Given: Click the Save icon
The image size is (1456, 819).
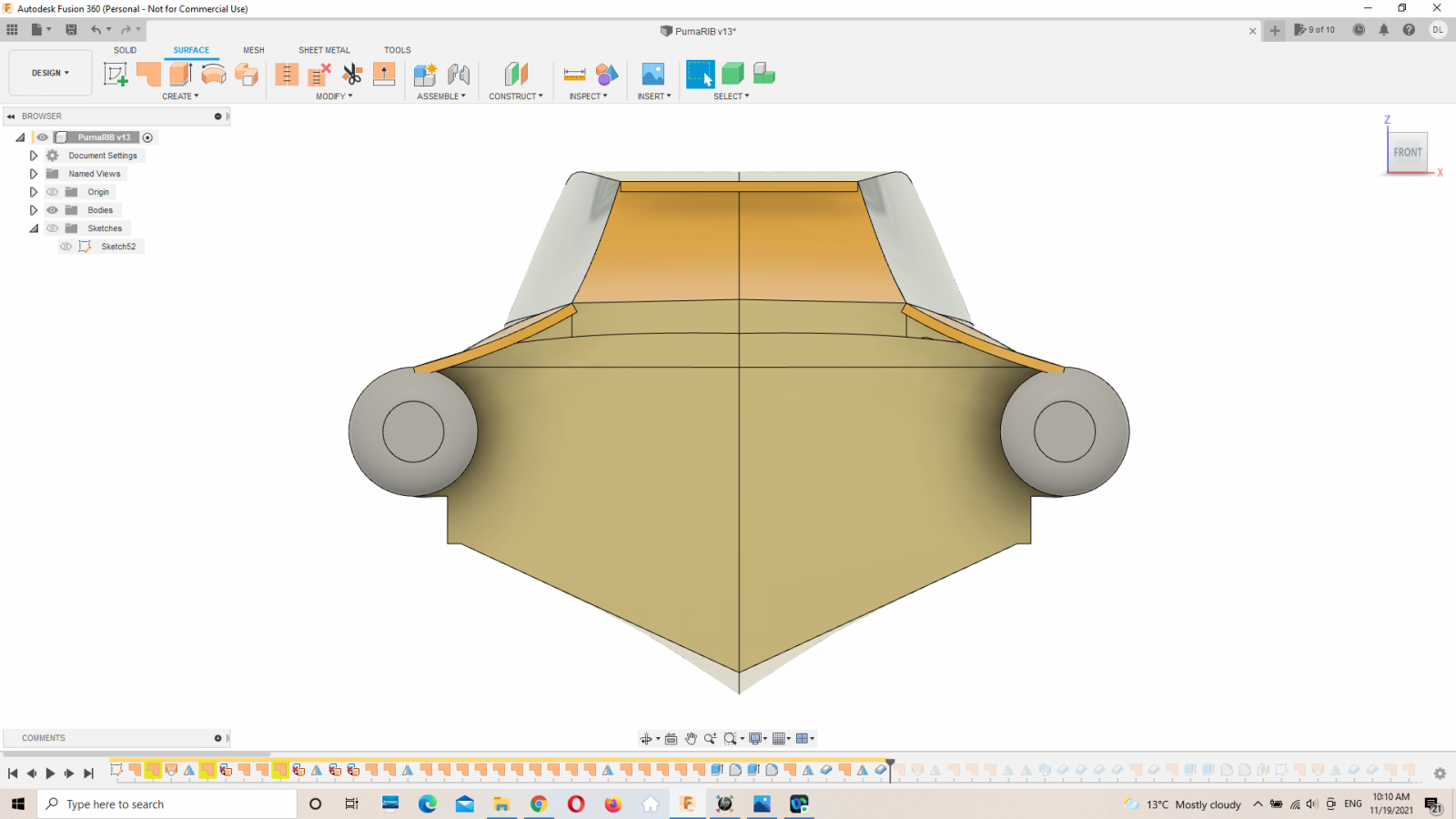Looking at the screenshot, I should tap(71, 30).
